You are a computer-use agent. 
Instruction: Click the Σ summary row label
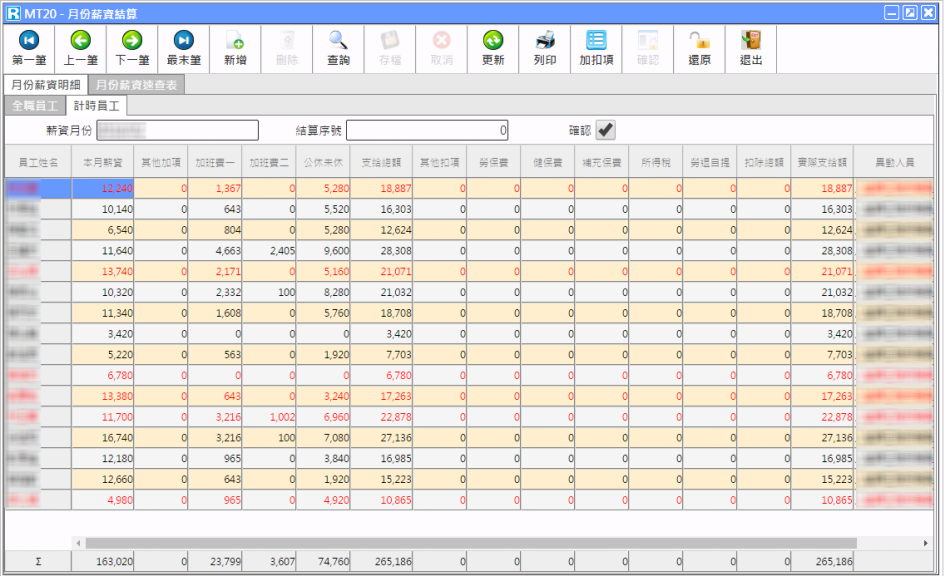pyautogui.click(x=38, y=561)
